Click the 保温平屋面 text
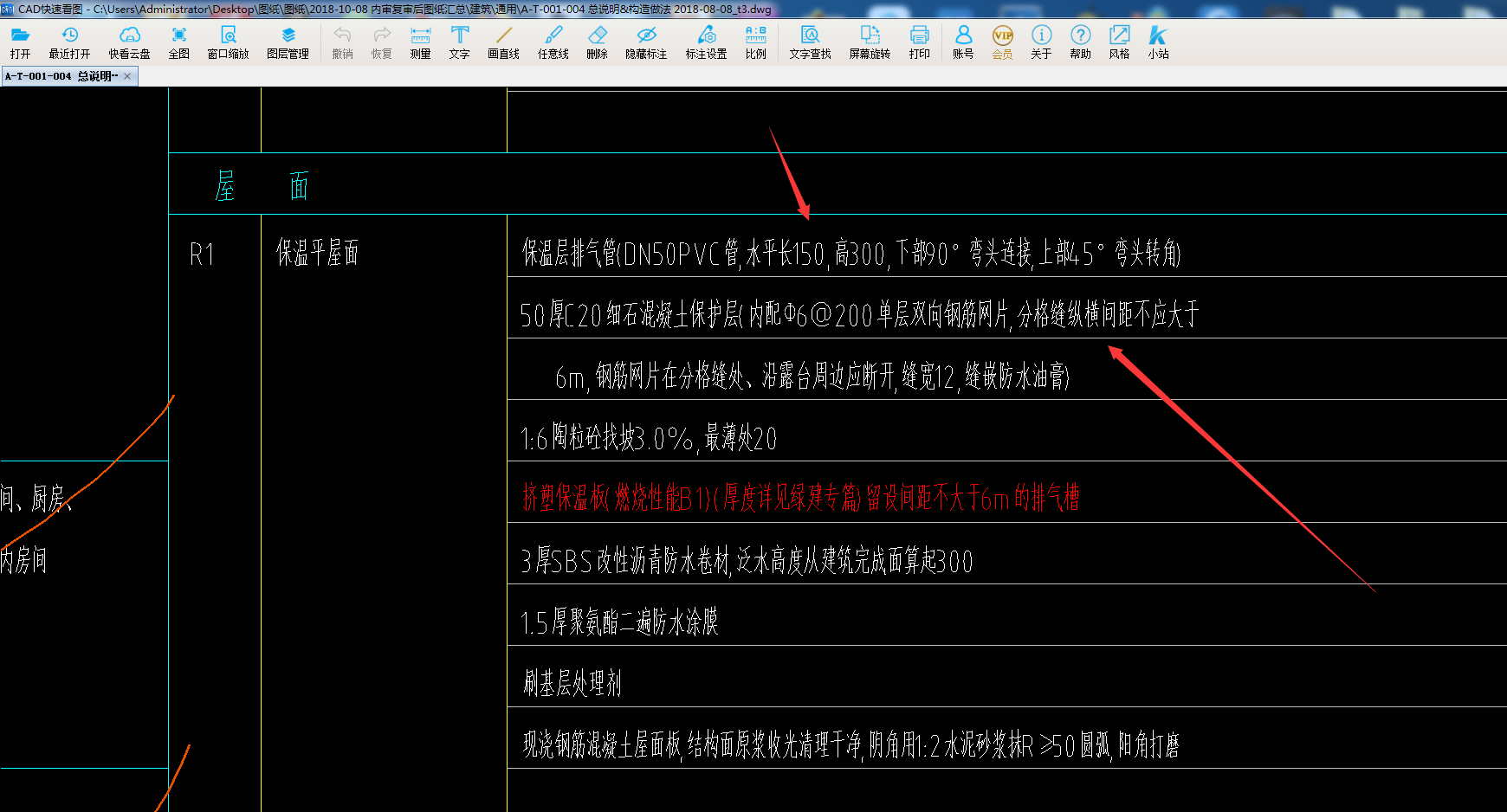The height and width of the screenshot is (812, 1507). pos(317,253)
